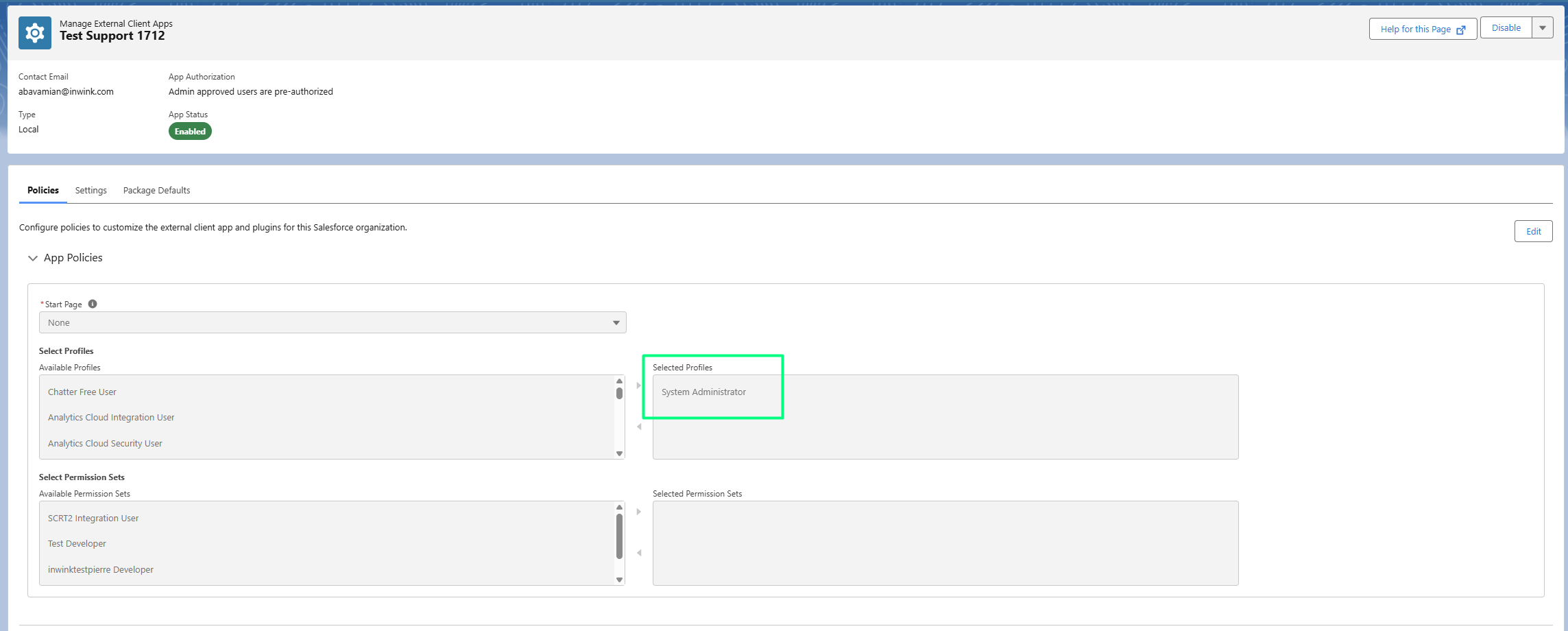The width and height of the screenshot is (1568, 631).
Task: Switch to the Settings tab
Action: point(91,190)
